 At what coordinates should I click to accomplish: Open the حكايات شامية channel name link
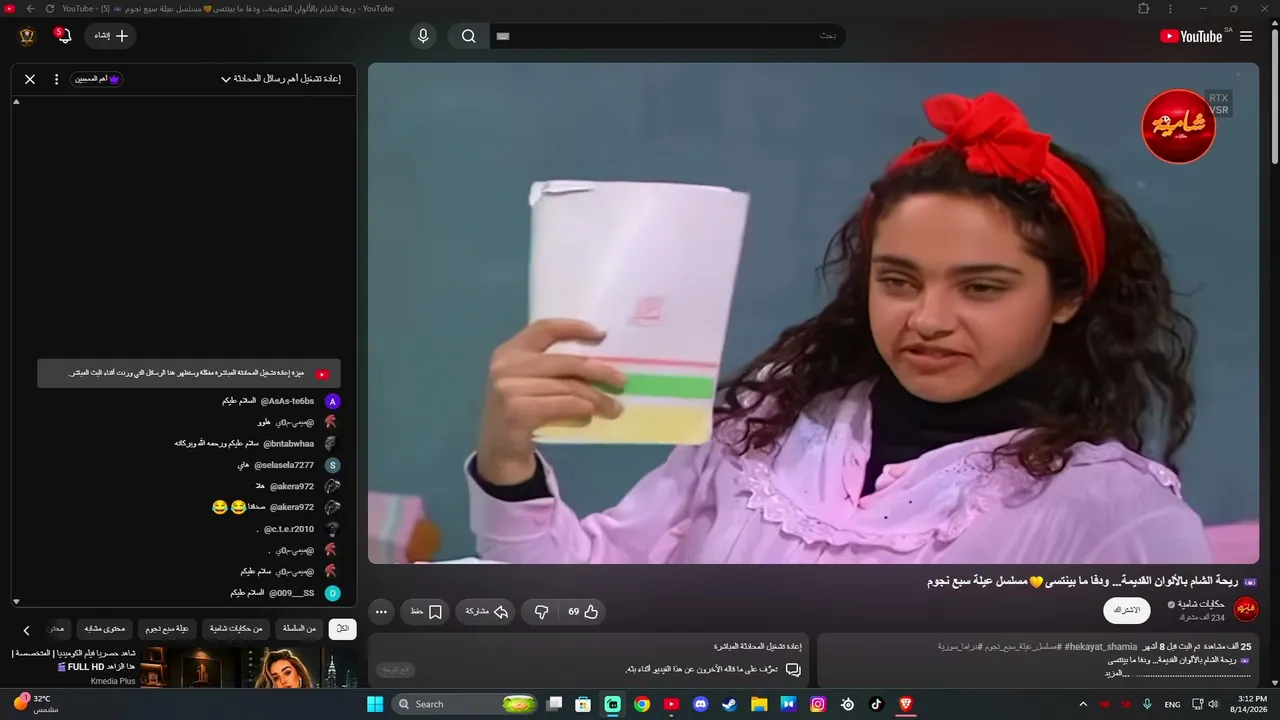point(1201,604)
